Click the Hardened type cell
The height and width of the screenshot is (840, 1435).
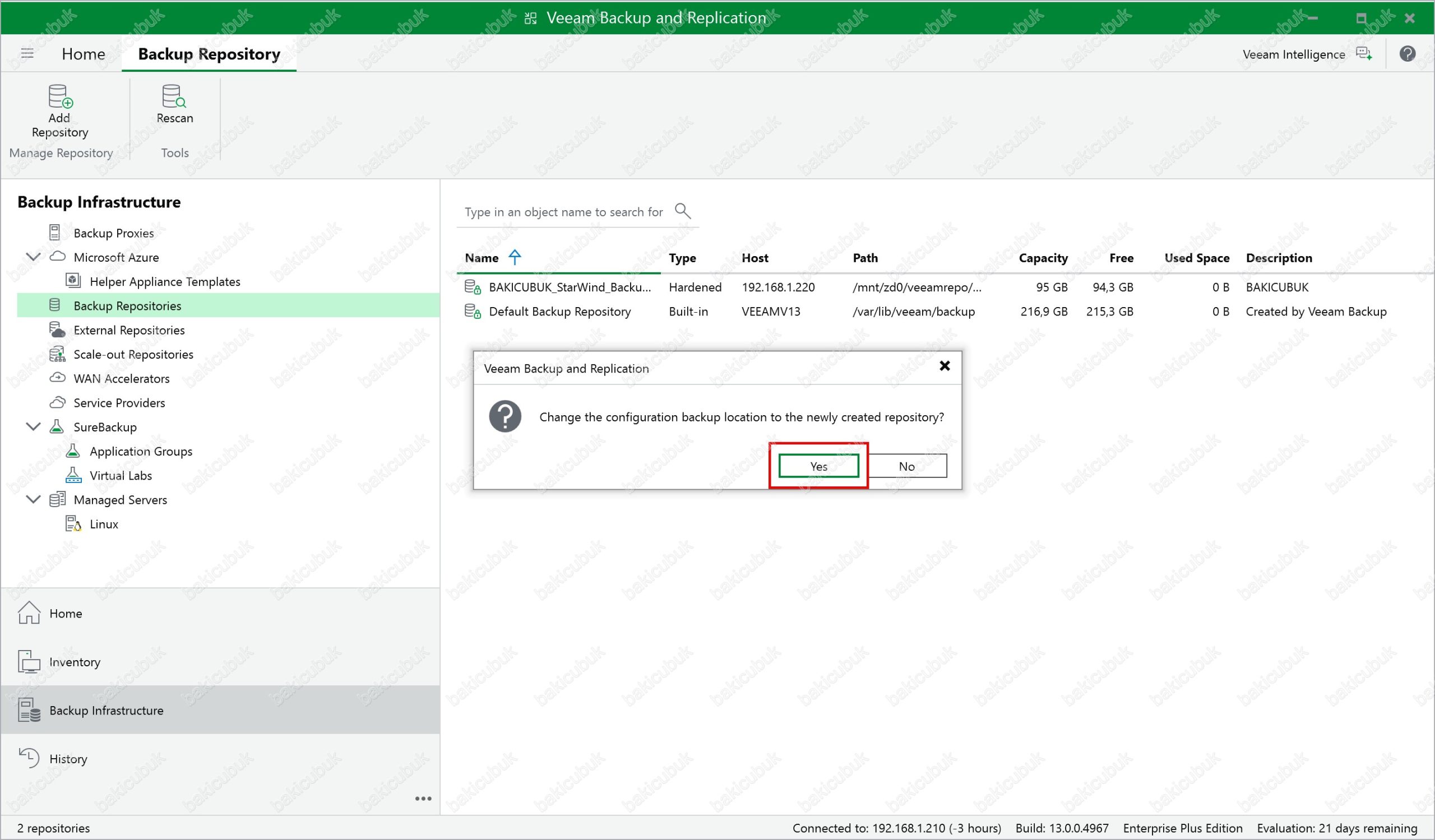pos(695,287)
